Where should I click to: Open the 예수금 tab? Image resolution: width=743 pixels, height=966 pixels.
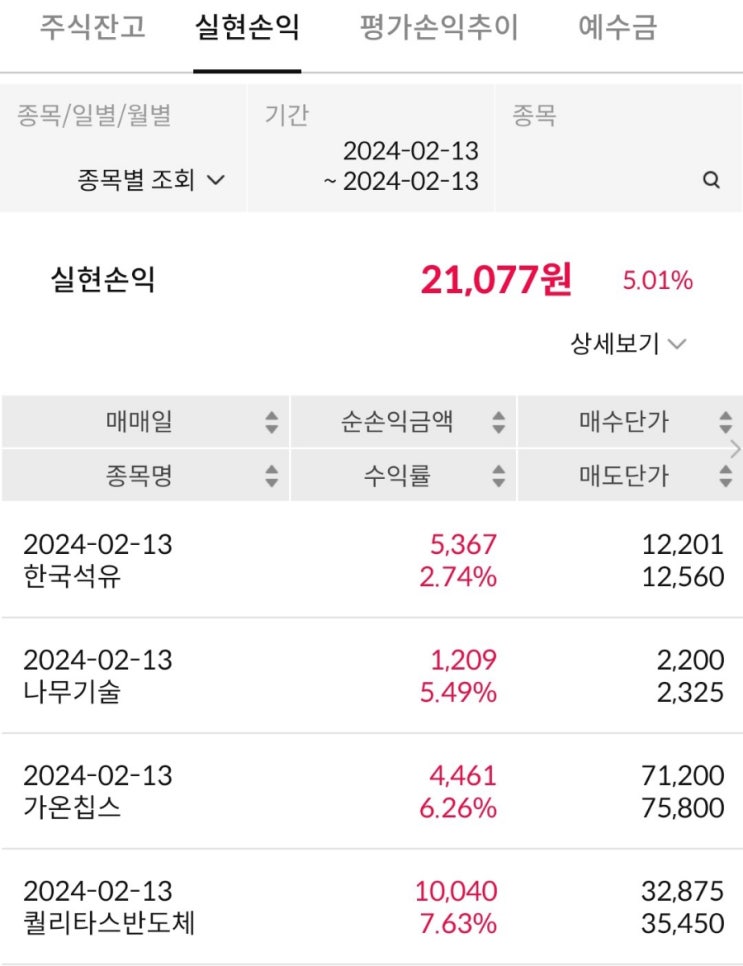[617, 27]
